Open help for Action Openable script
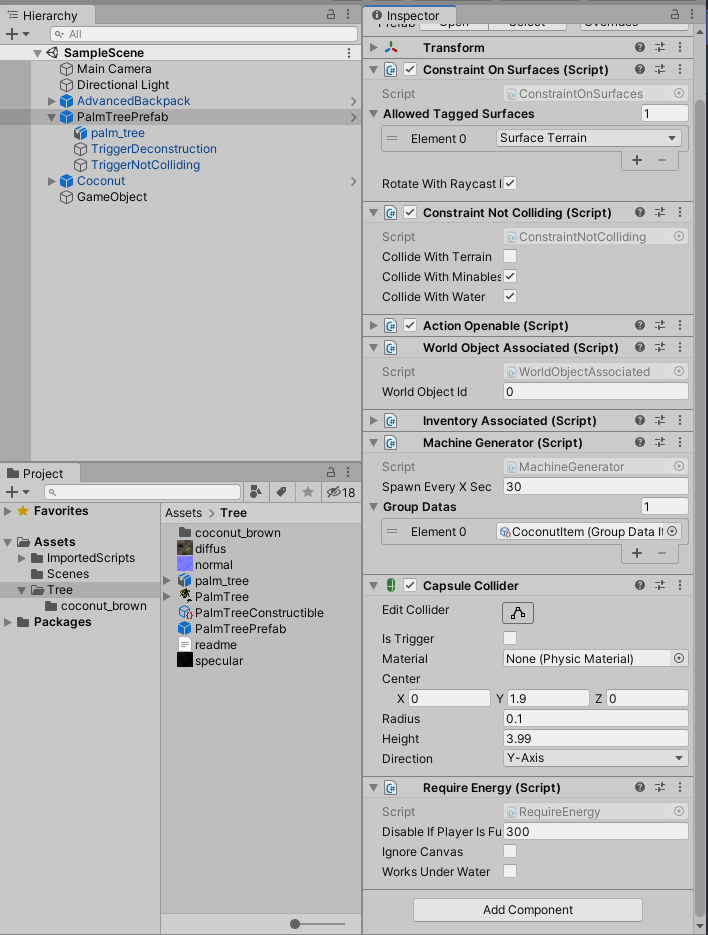The image size is (708, 935). [639, 325]
